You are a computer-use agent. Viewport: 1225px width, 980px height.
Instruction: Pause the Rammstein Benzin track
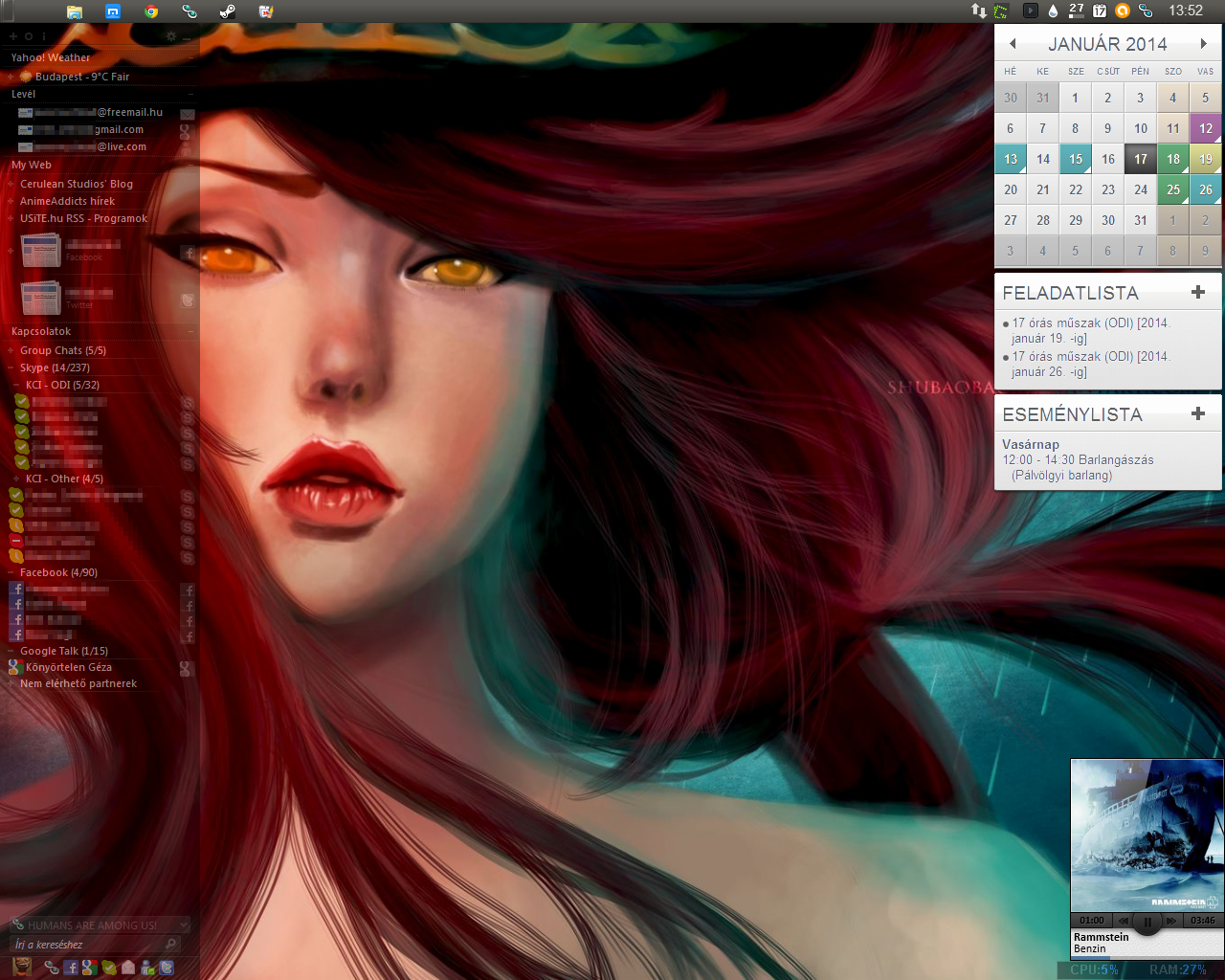click(x=1147, y=922)
